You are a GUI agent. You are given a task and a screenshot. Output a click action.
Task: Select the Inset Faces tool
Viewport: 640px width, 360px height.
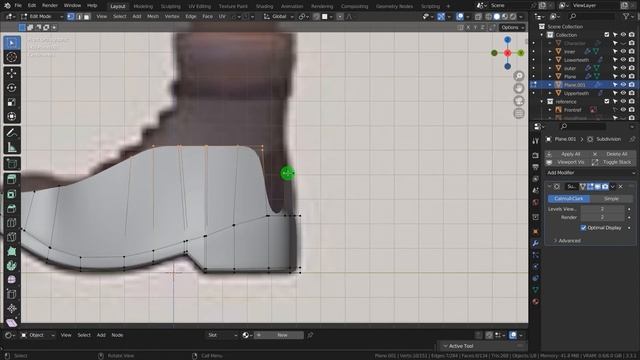[x=11, y=194]
